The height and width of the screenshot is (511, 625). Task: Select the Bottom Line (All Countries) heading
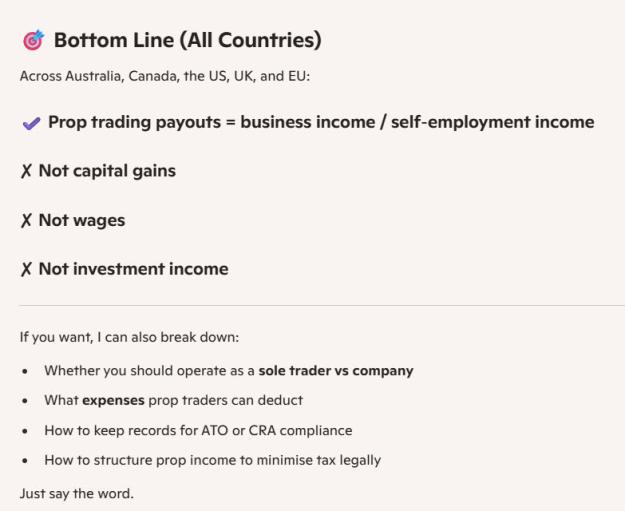pyautogui.click(x=187, y=40)
